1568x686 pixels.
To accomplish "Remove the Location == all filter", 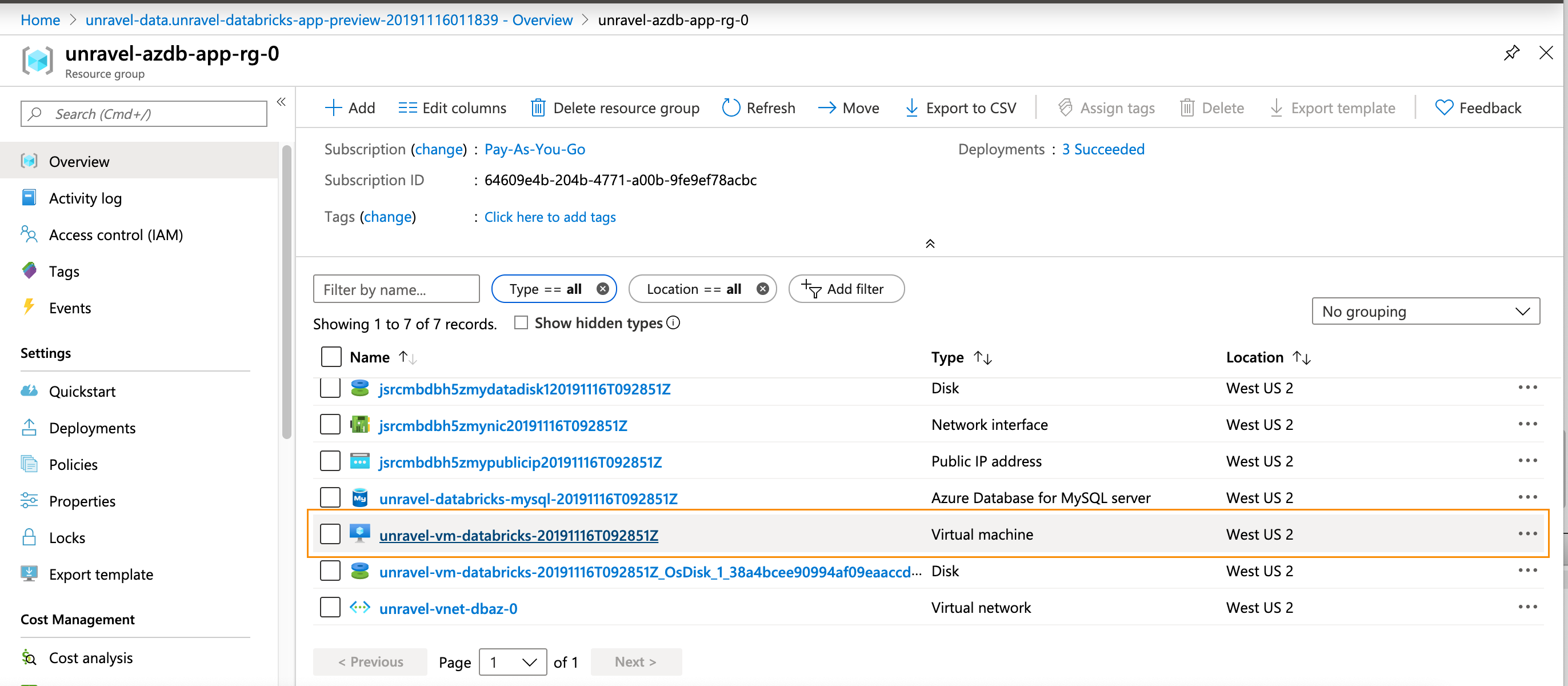I will click(763, 289).
